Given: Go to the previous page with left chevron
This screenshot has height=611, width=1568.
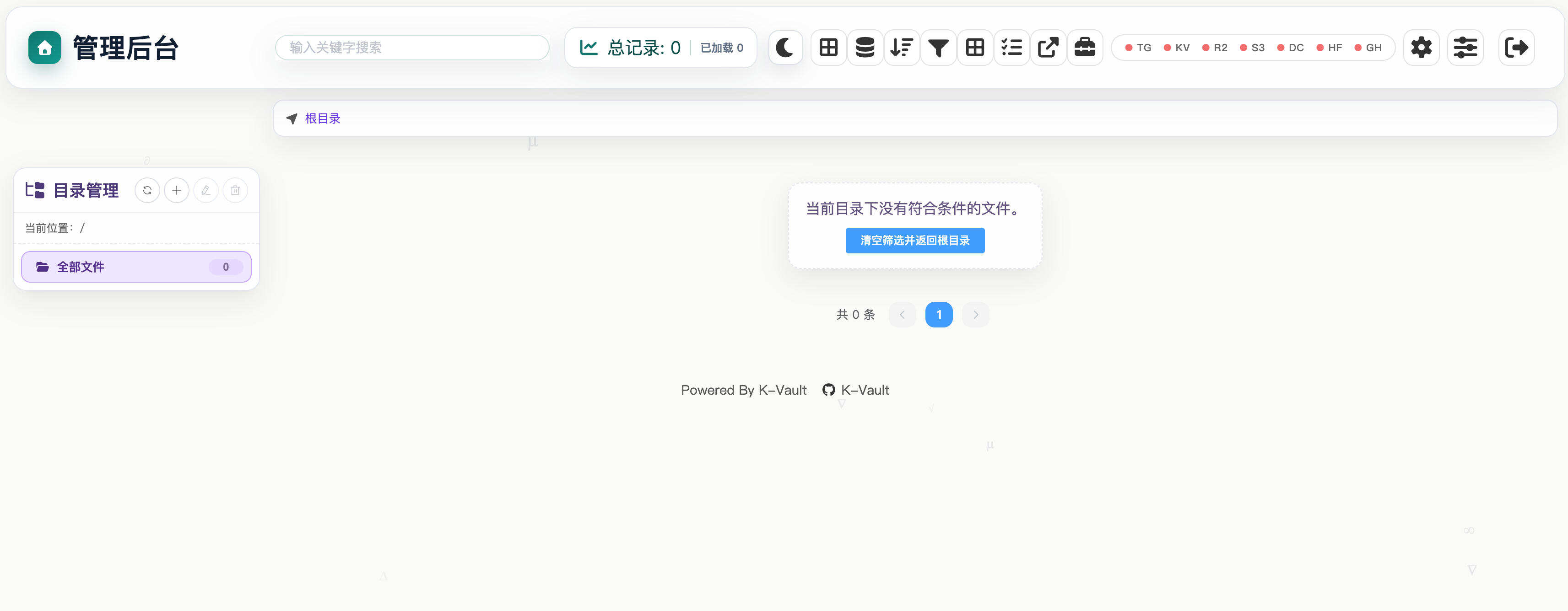Looking at the screenshot, I should tap(902, 314).
